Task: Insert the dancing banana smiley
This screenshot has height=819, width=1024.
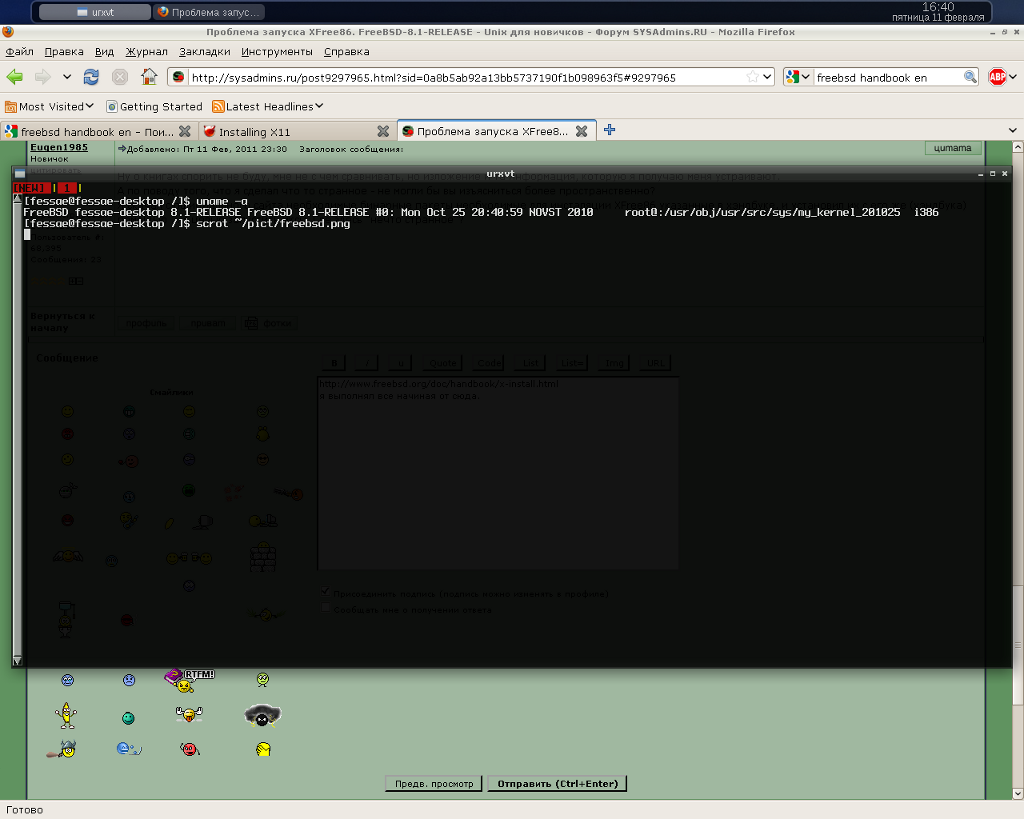Action: 66,715
